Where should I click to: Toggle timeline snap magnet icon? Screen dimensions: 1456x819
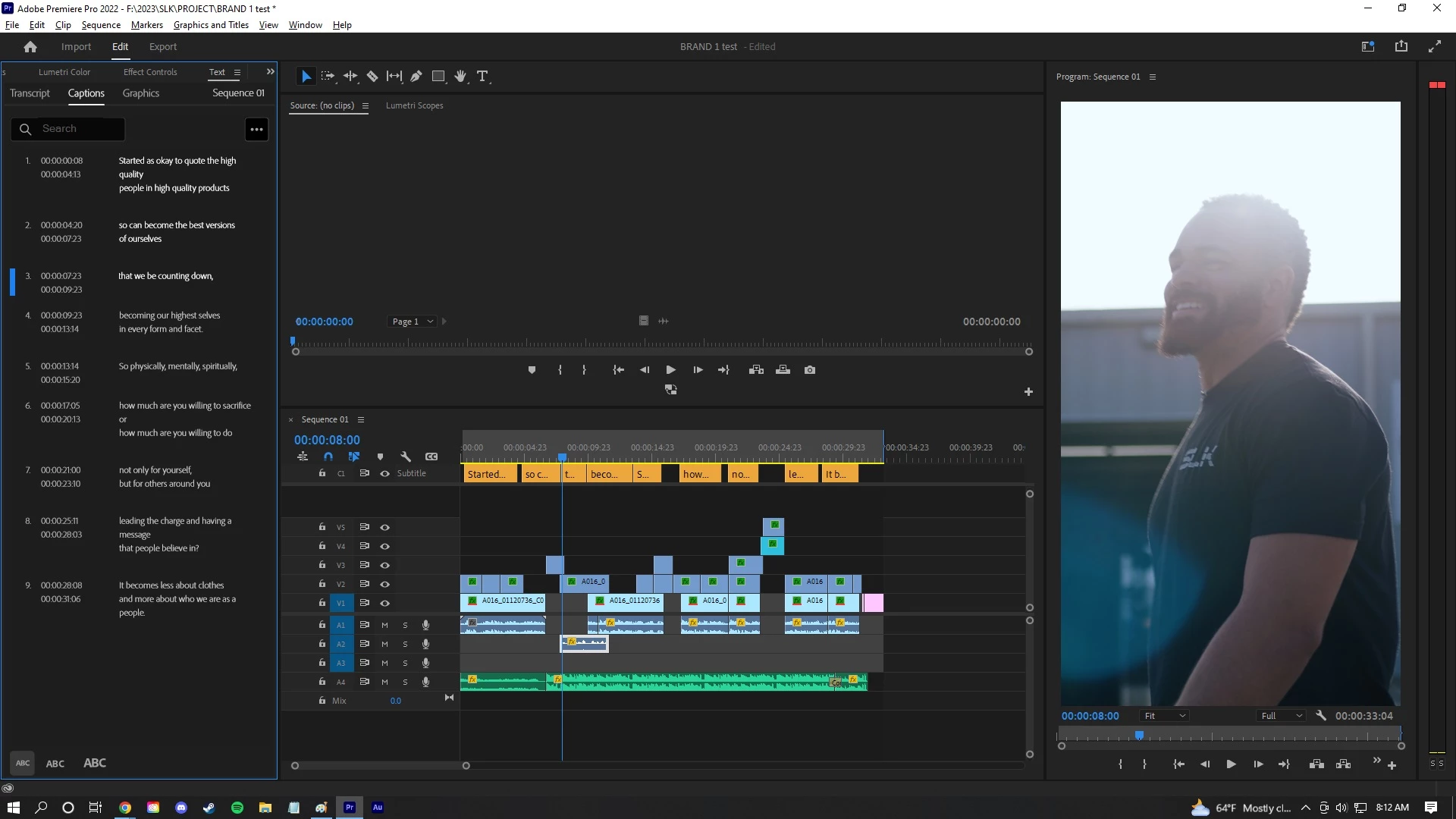[328, 457]
